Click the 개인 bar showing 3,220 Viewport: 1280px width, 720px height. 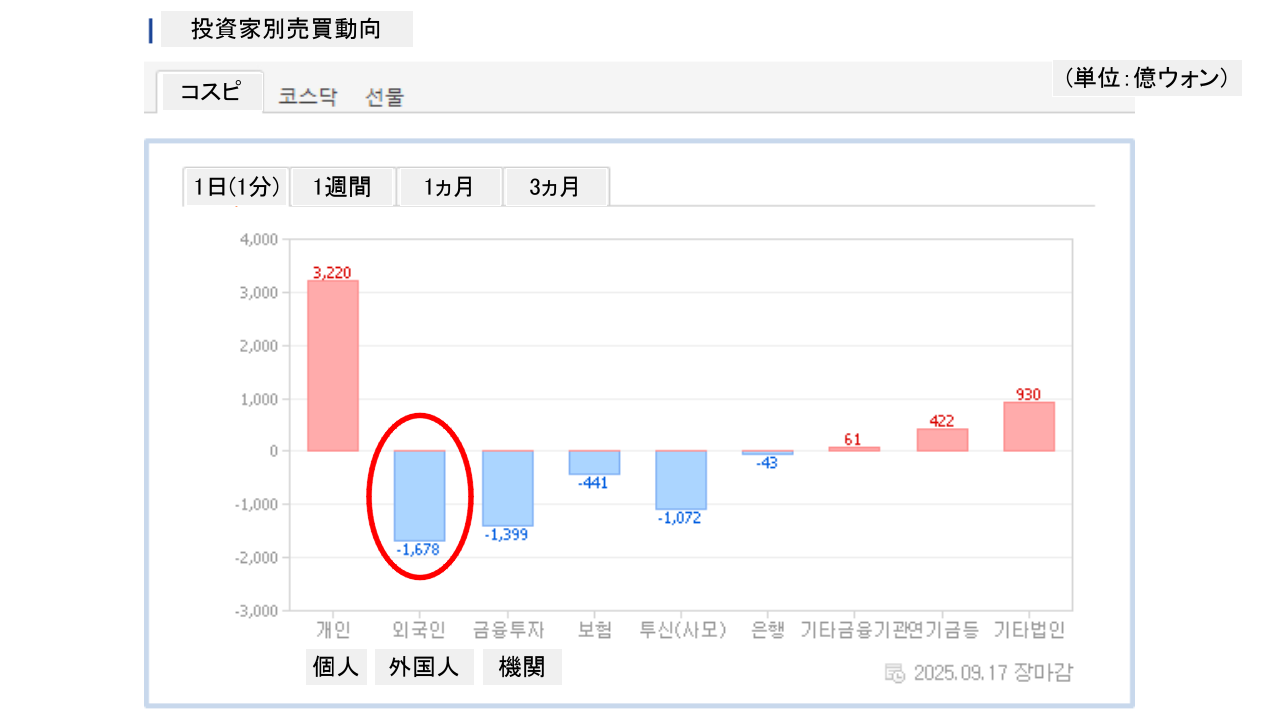pos(332,365)
